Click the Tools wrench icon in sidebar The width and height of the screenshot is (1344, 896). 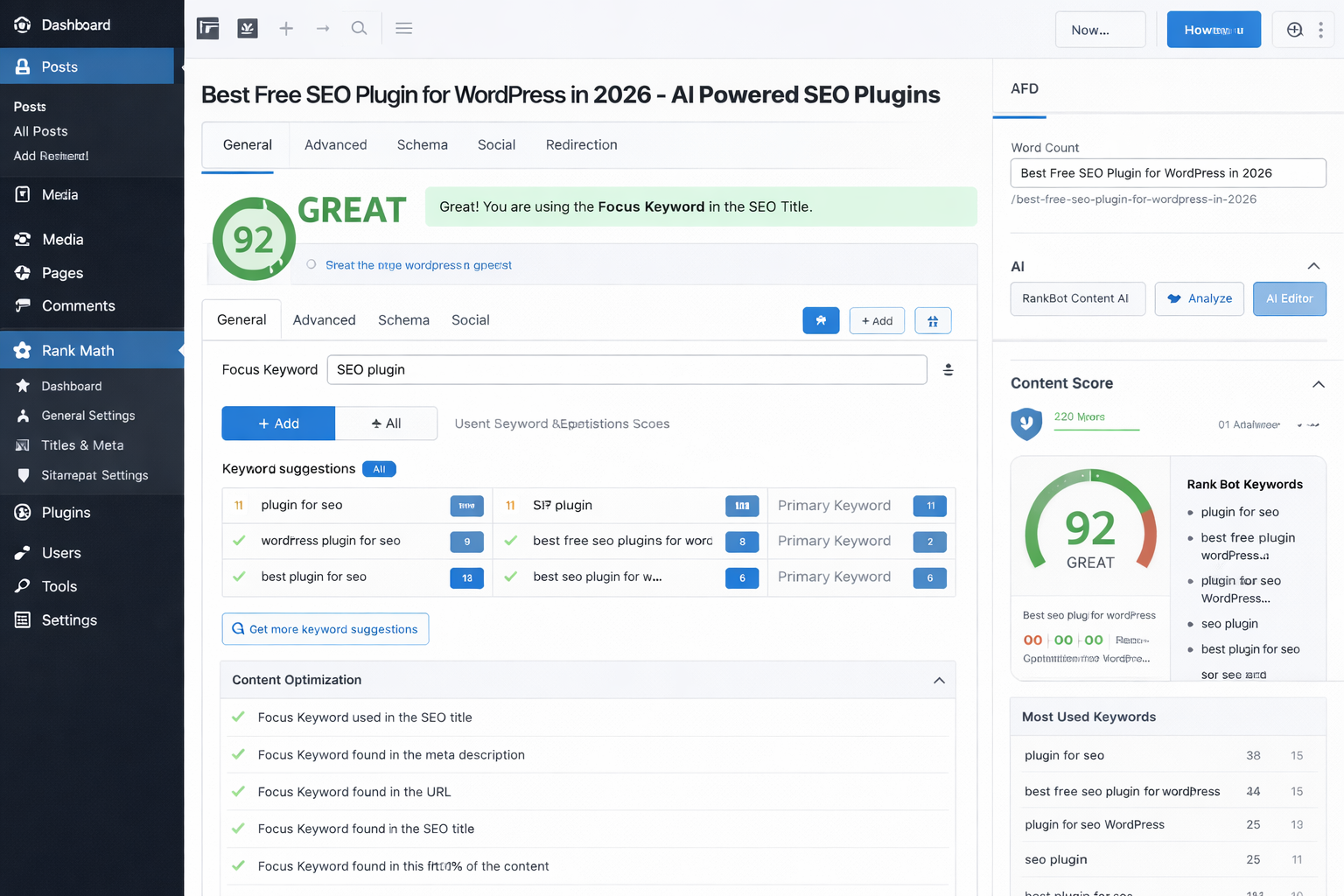click(23, 586)
